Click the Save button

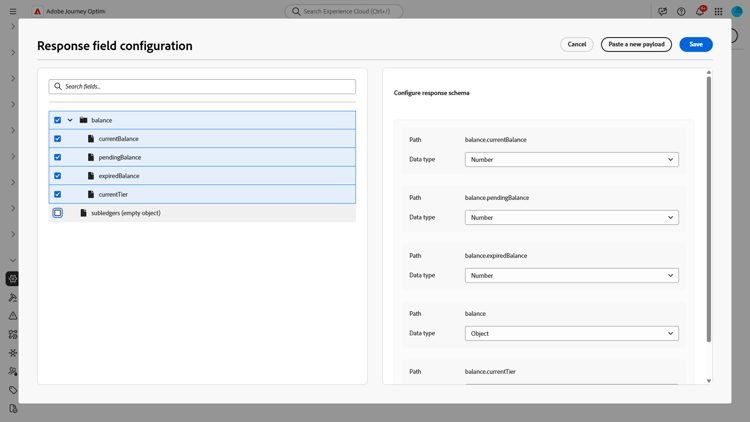695,44
